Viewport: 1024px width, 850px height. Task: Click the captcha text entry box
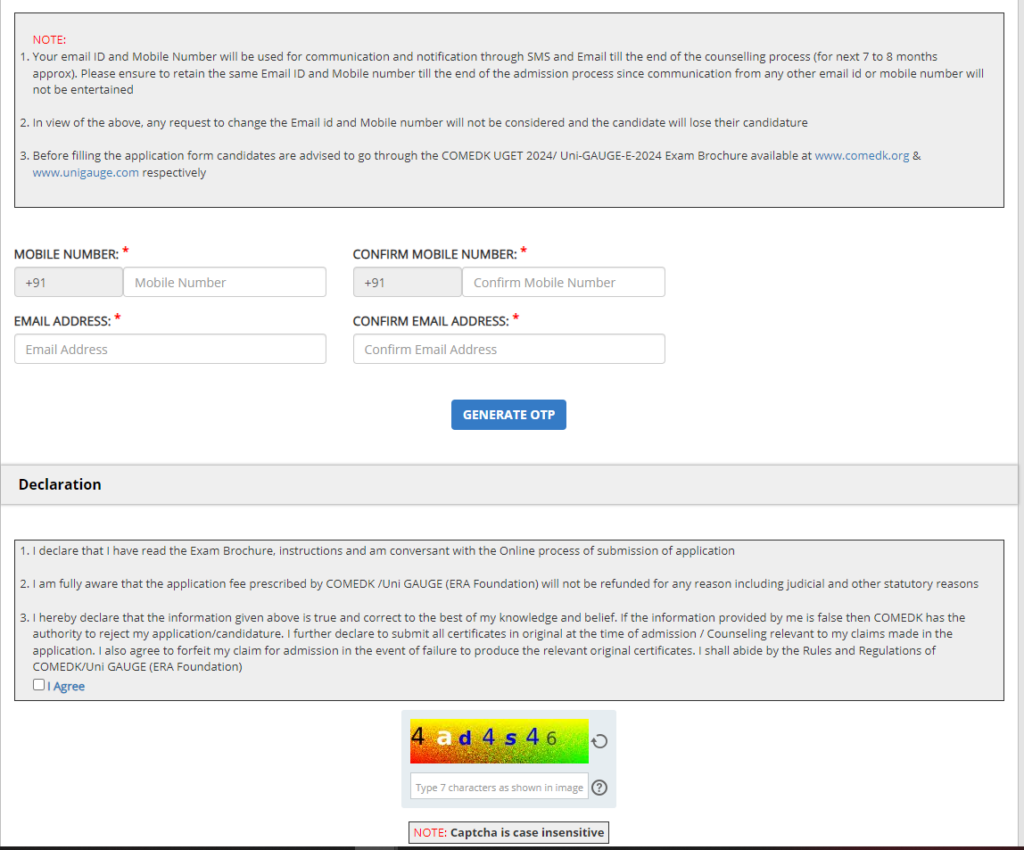[498, 787]
